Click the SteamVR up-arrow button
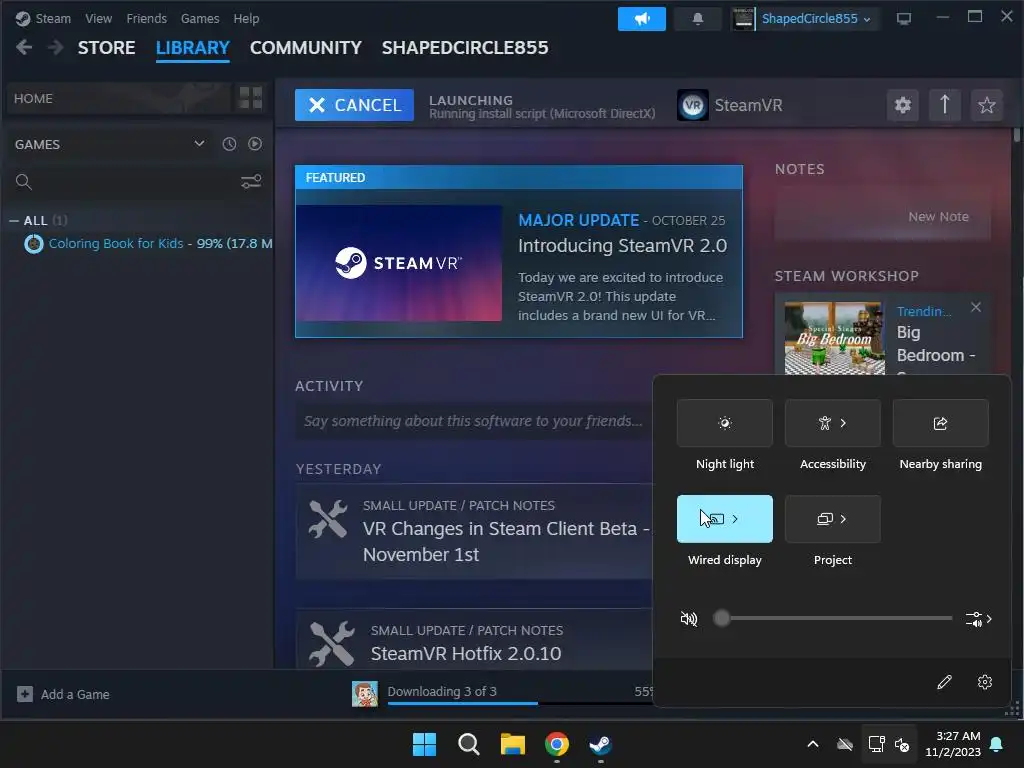This screenshot has width=1024, height=768. (x=944, y=105)
